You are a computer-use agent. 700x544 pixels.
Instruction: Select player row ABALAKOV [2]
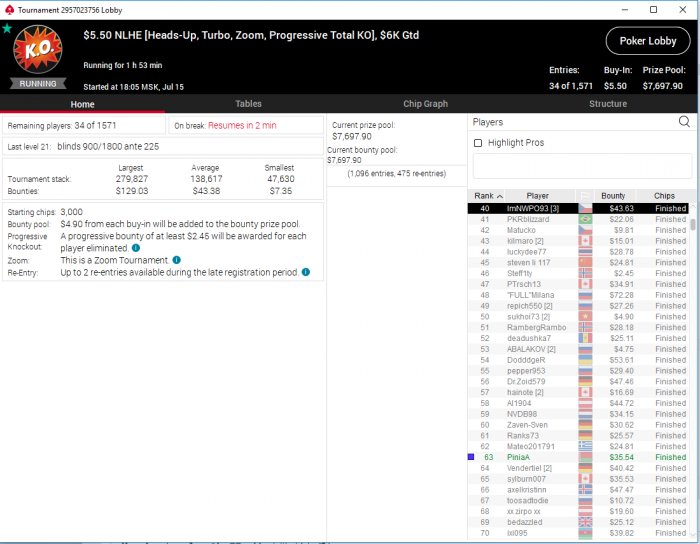[578, 349]
